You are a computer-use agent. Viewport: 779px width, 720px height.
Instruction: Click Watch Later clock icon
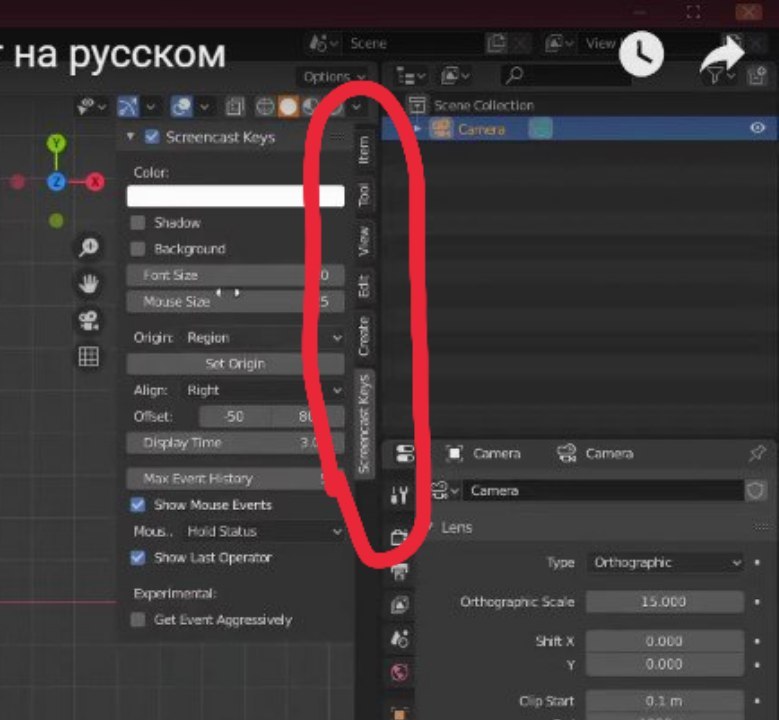641,54
